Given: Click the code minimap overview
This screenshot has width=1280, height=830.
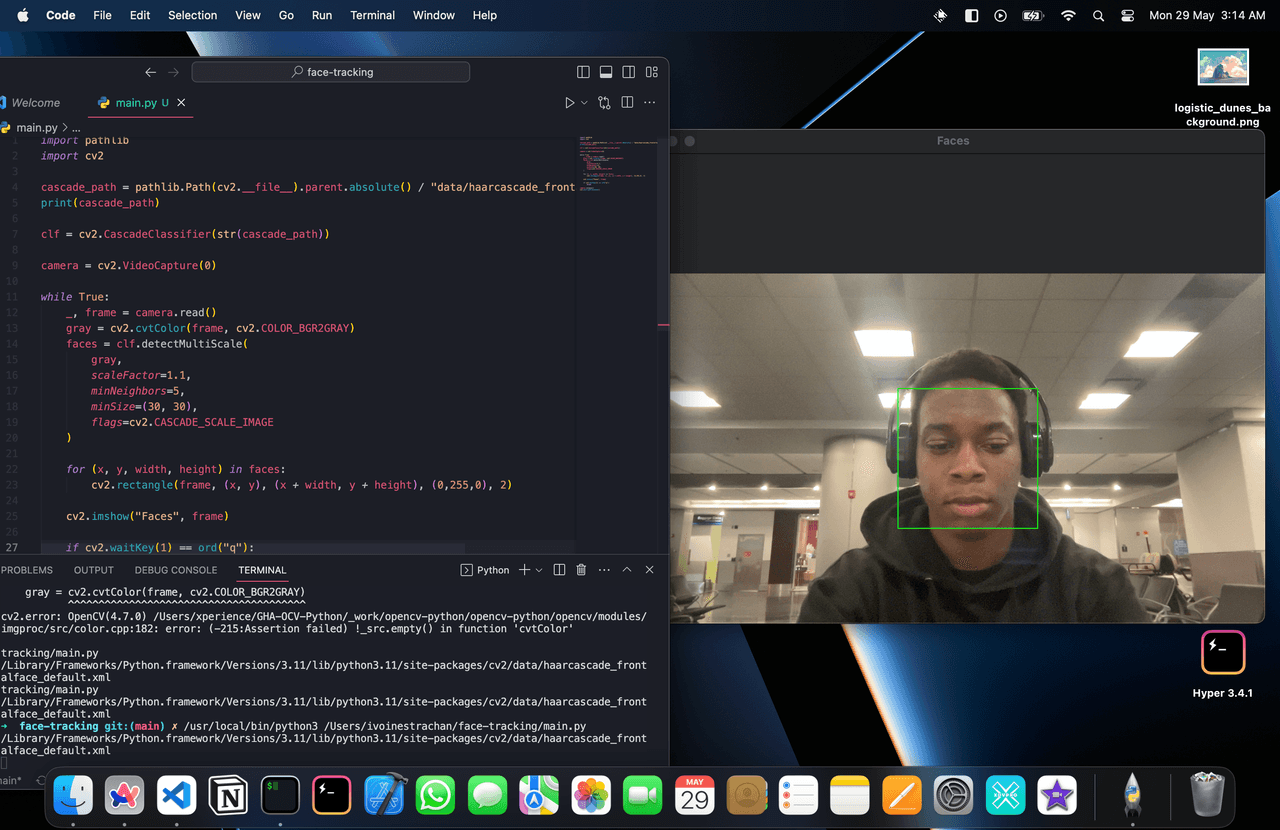Looking at the screenshot, I should [x=617, y=165].
